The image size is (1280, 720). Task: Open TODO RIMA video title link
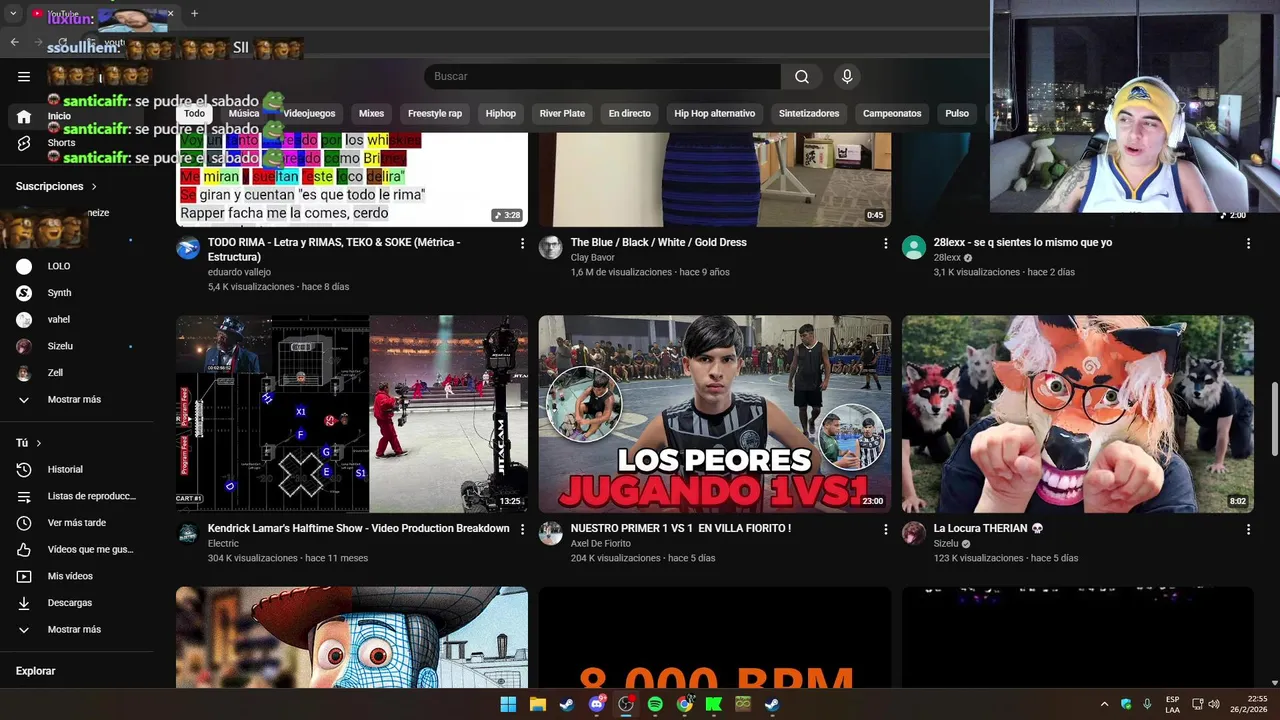click(334, 249)
